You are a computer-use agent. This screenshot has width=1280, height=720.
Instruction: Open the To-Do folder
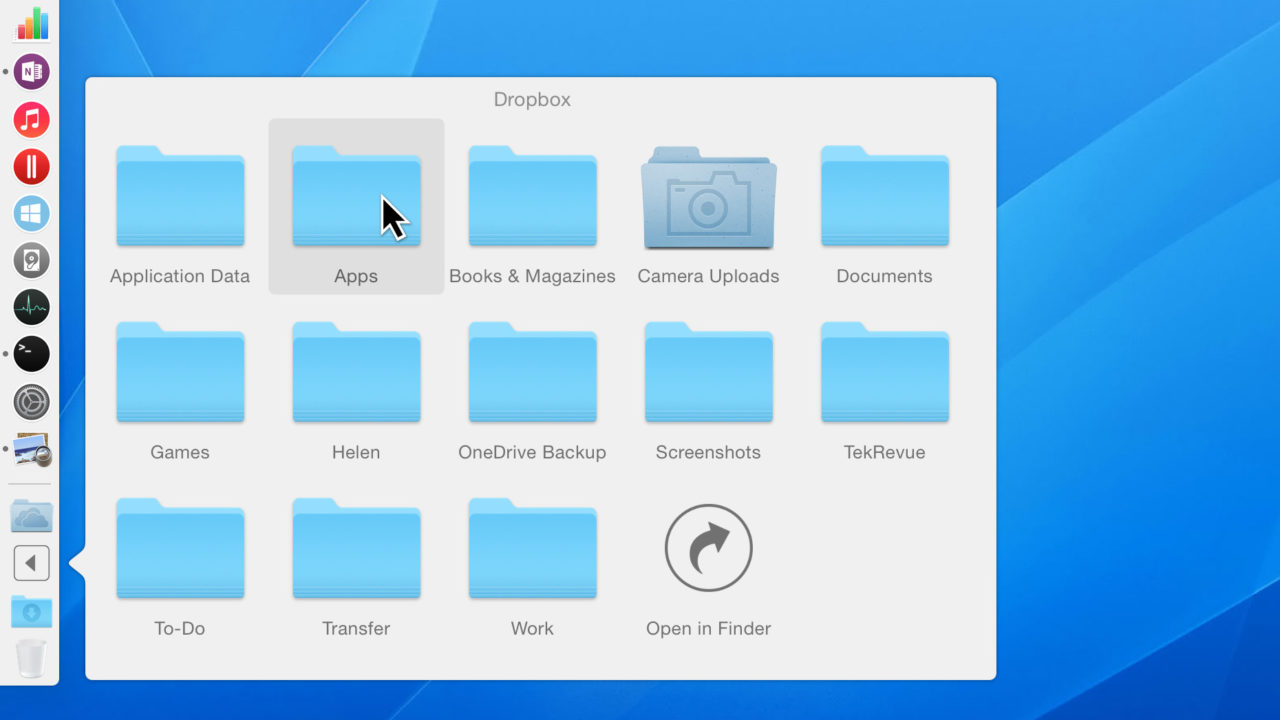[x=180, y=548]
